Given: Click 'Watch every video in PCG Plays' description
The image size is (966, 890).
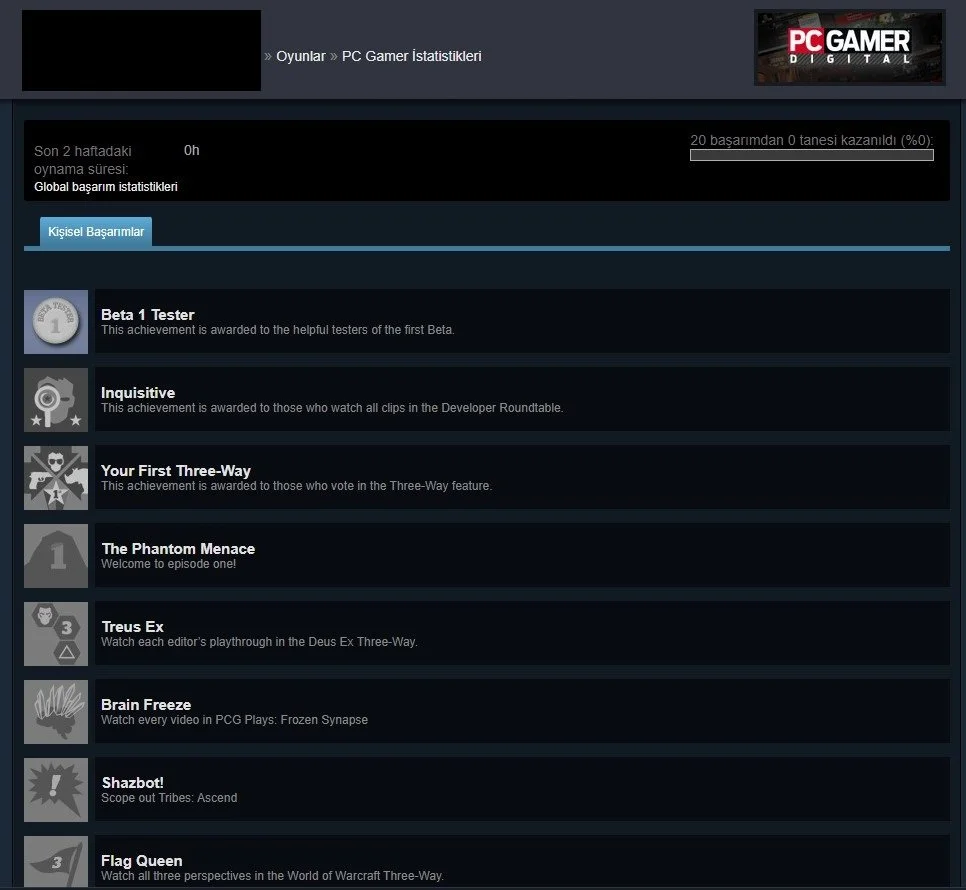Looking at the screenshot, I should (235, 720).
